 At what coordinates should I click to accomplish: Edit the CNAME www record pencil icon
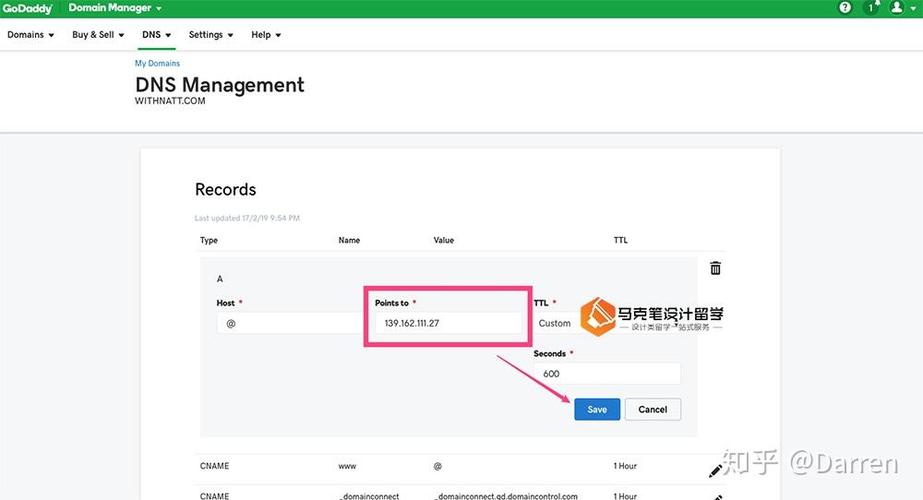pos(715,471)
